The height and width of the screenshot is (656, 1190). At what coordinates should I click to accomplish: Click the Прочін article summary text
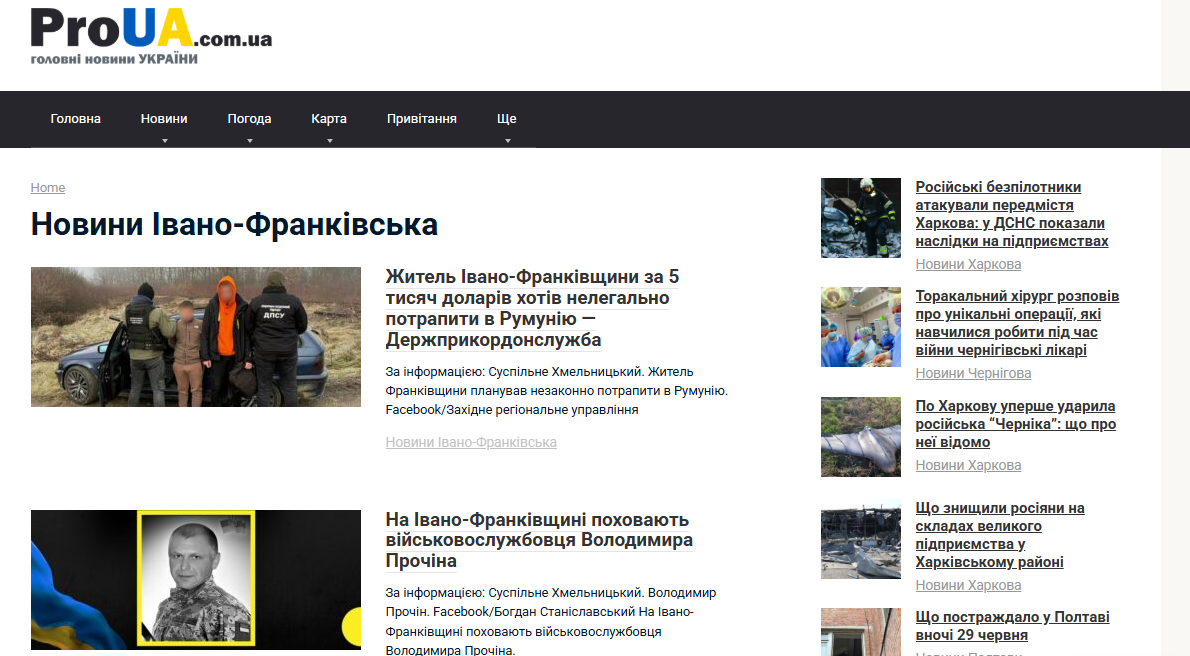pos(550,620)
